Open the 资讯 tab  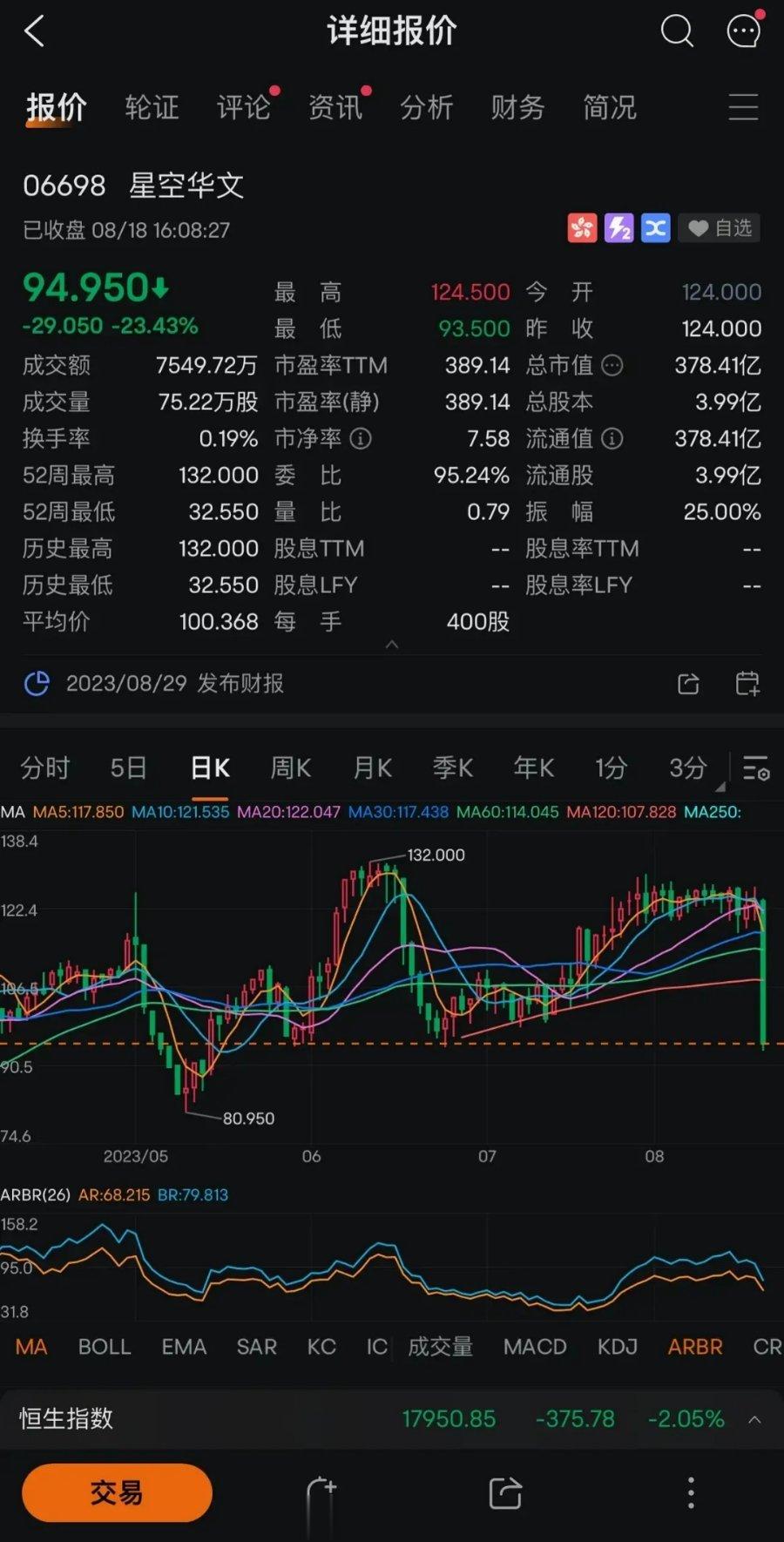coord(335,107)
